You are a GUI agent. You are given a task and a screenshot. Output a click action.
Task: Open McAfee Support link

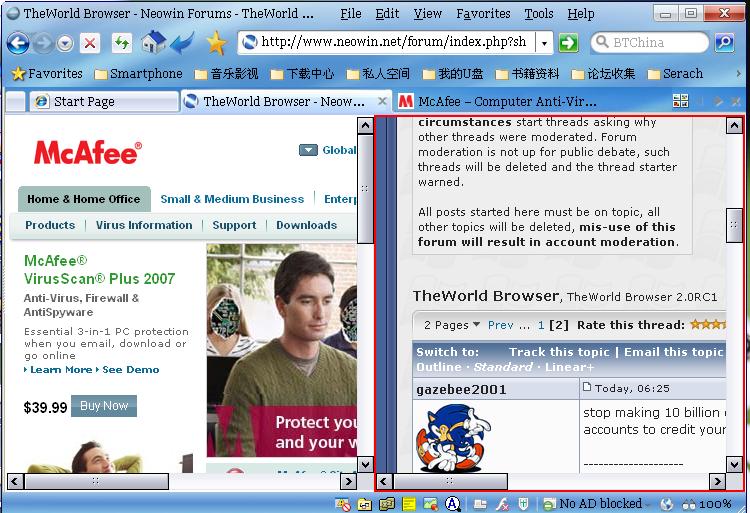tap(234, 225)
